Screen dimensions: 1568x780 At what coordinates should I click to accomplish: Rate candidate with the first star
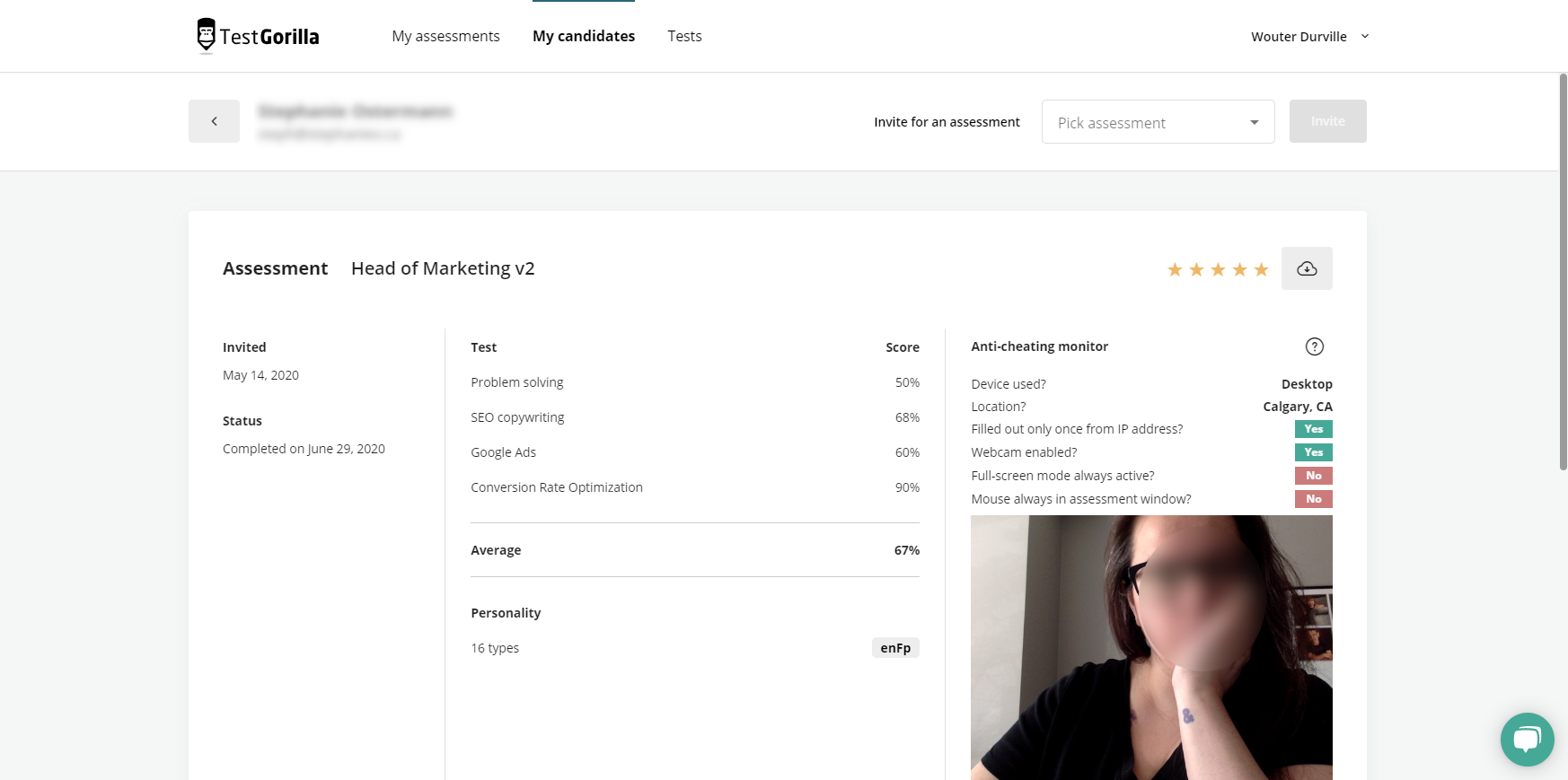pos(1175,269)
